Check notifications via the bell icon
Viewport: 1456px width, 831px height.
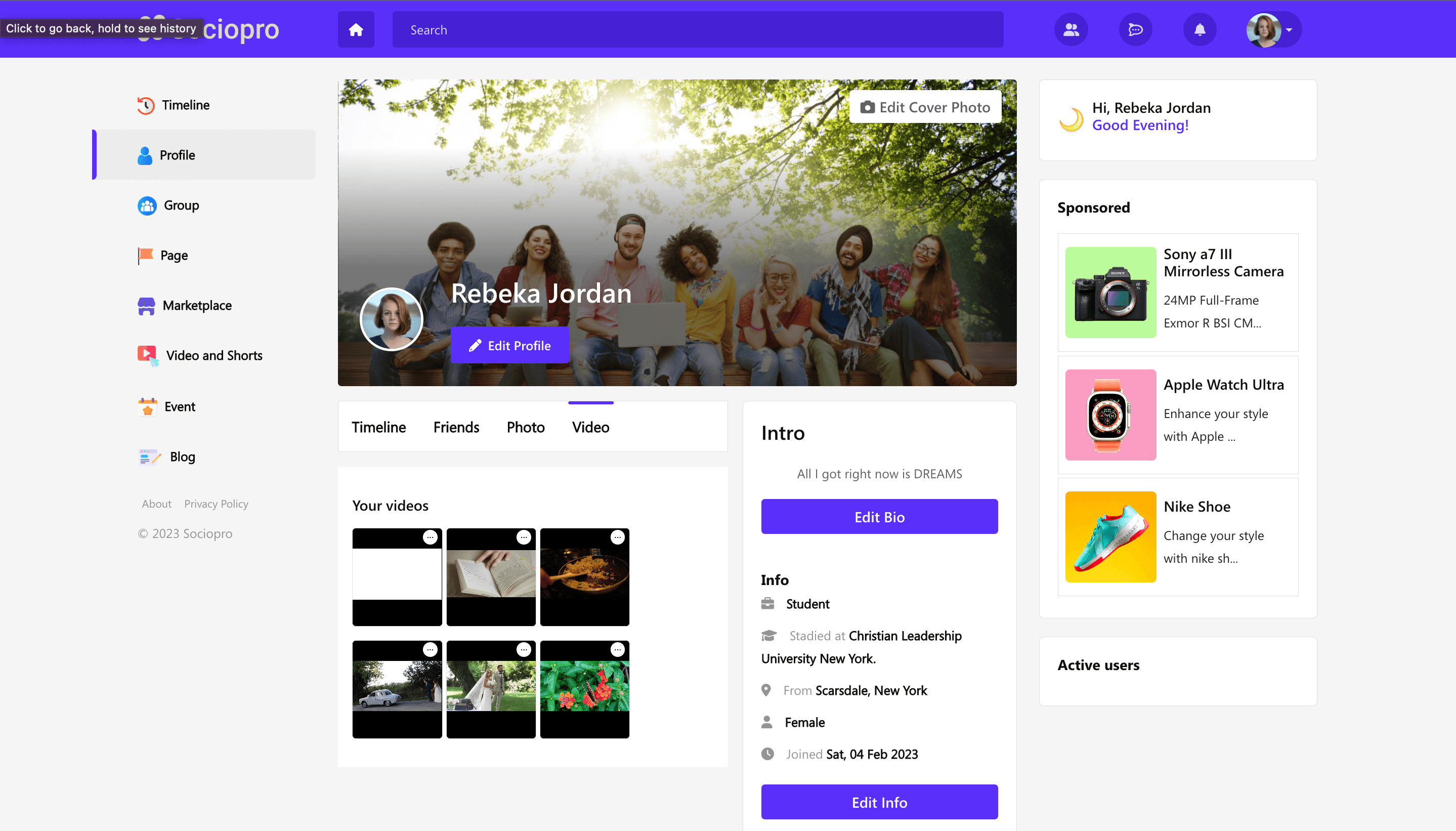pos(1200,29)
